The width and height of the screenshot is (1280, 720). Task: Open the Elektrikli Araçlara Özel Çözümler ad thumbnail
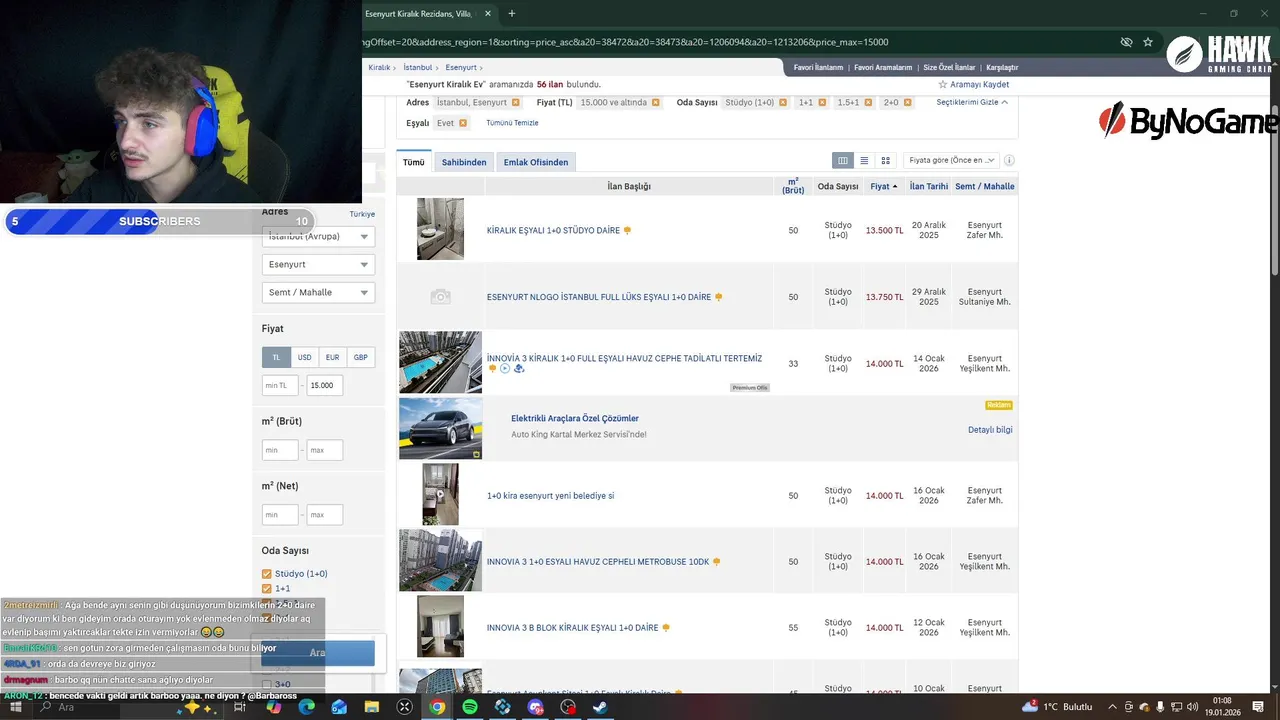[x=440, y=429]
